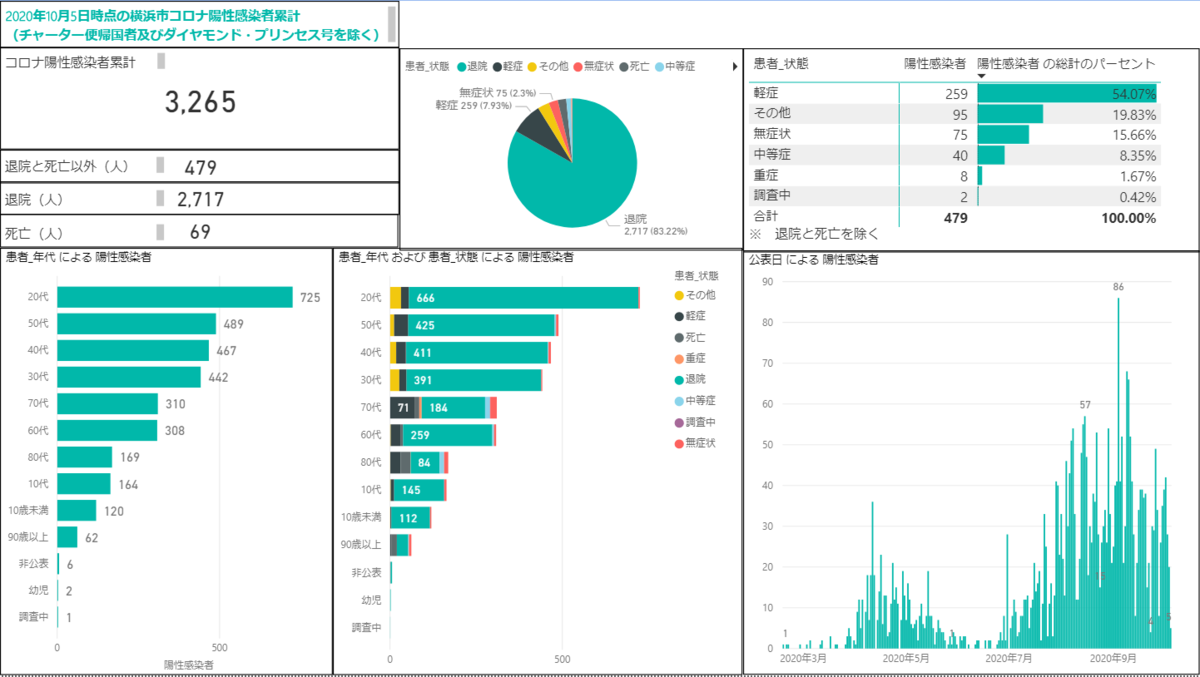This screenshot has height=677, width=1200.
Task: Select the 軽症 row in the table
Action: 955,93
